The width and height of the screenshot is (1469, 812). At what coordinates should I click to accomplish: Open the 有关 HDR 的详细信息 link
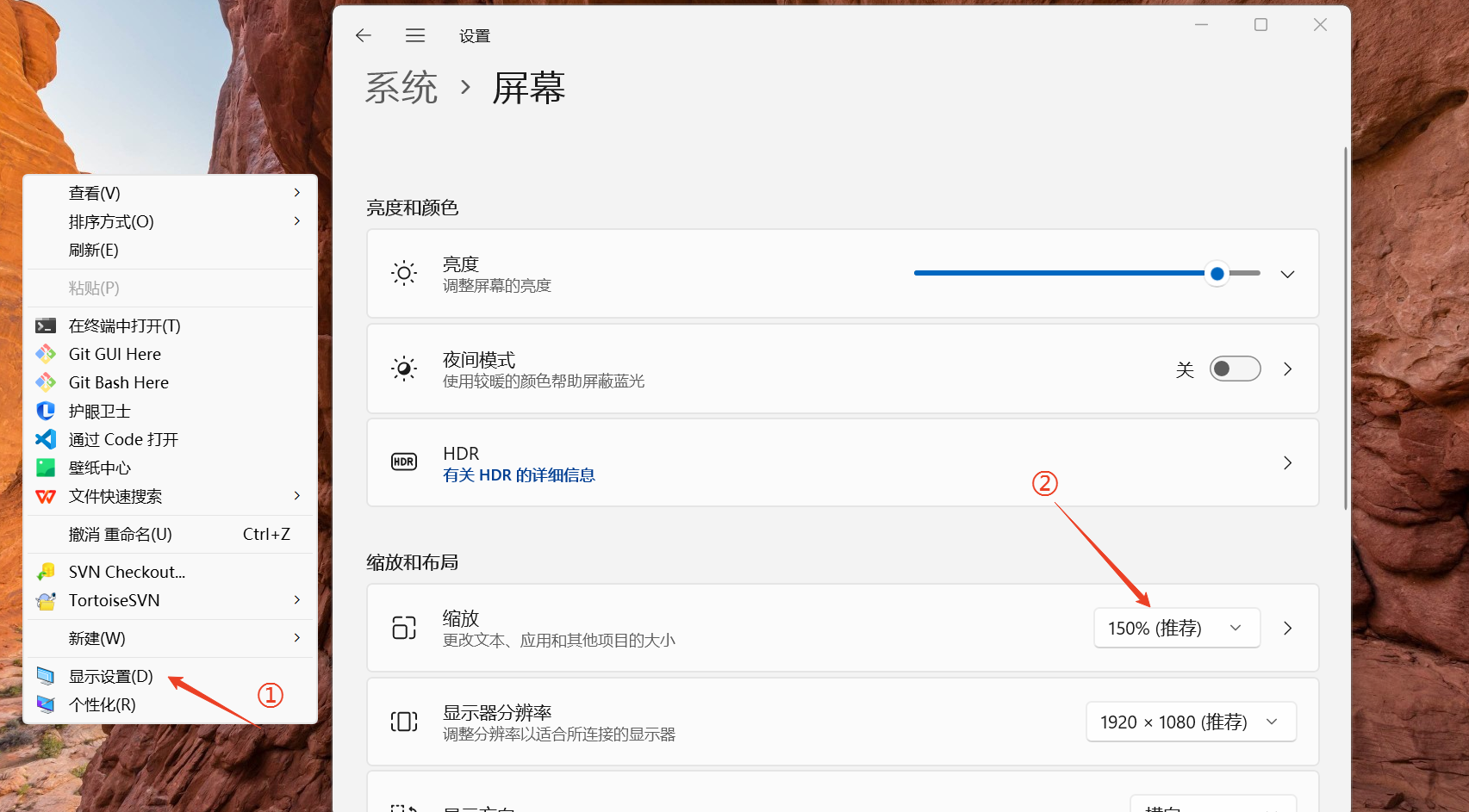coord(519,475)
